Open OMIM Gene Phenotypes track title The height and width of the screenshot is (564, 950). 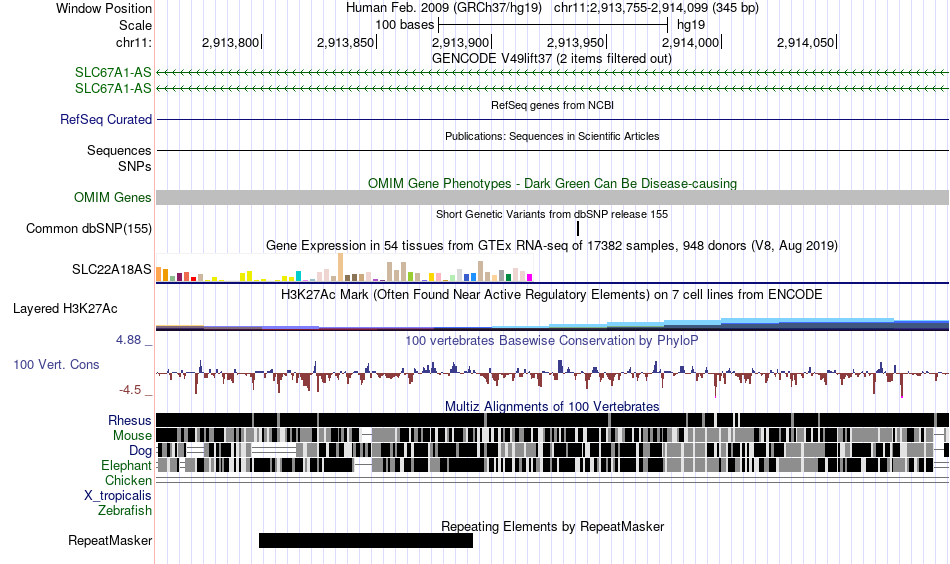tap(553, 184)
